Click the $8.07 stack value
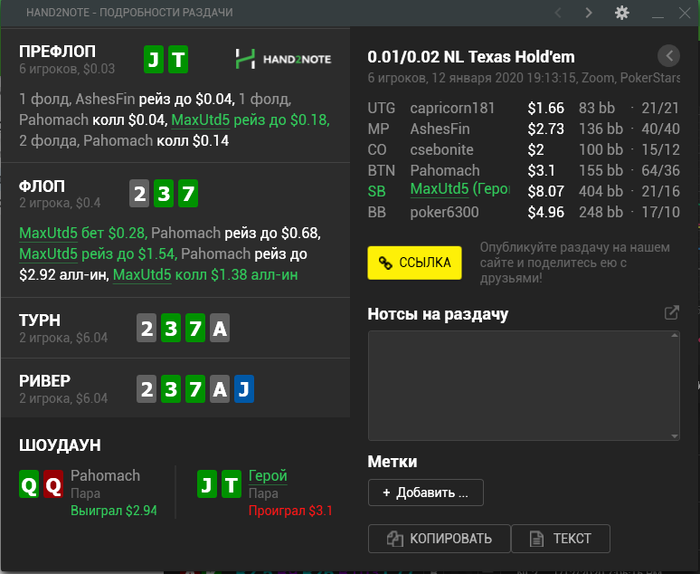700x574 pixels. (546, 191)
